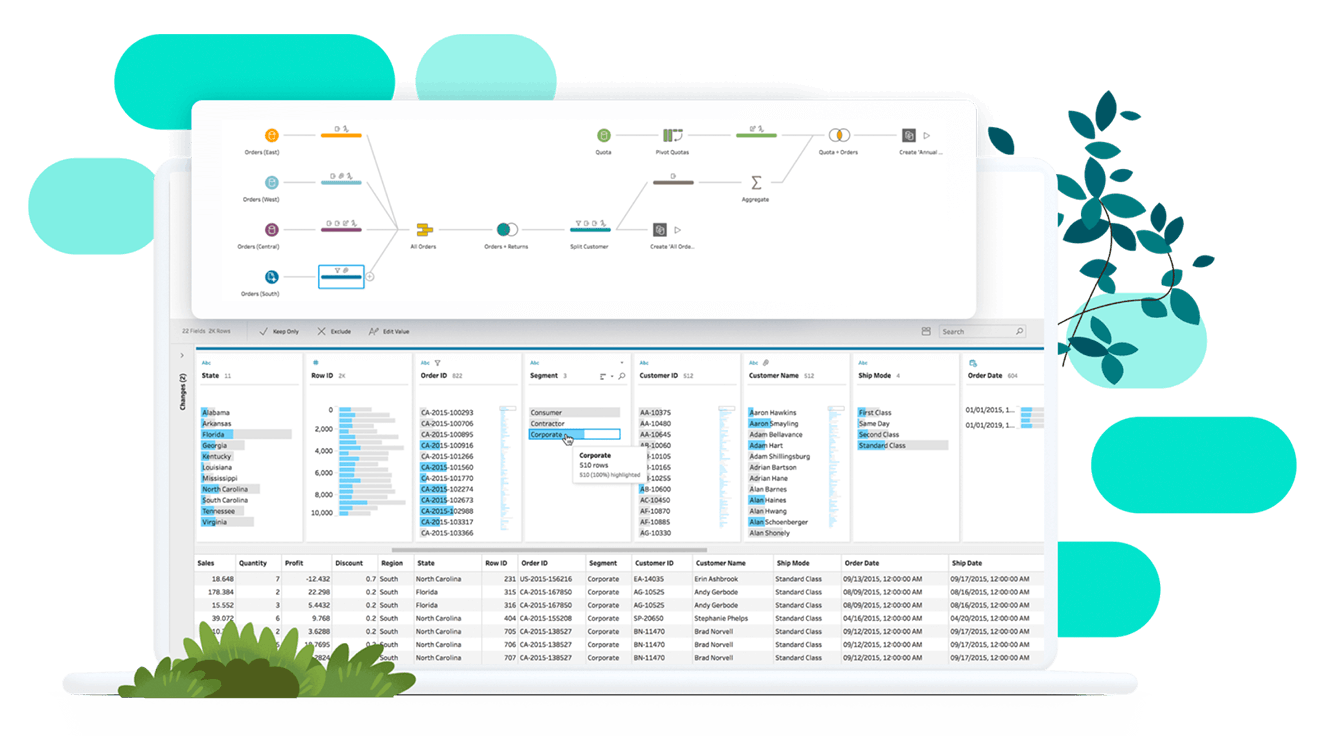Image resolution: width=1327 pixels, height=742 pixels.
Task: Select the orange clean step after Orders (East)
Action: 340,135
